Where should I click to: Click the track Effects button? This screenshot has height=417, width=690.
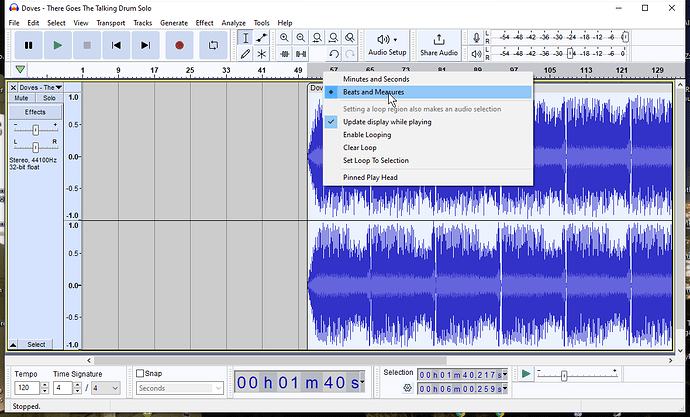point(35,112)
